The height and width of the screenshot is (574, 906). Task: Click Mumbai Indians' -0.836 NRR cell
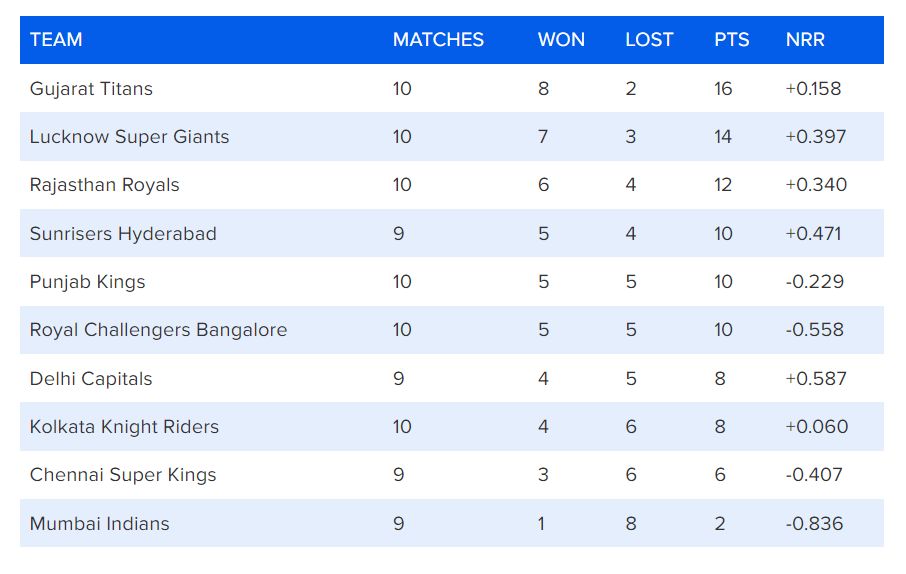(814, 523)
